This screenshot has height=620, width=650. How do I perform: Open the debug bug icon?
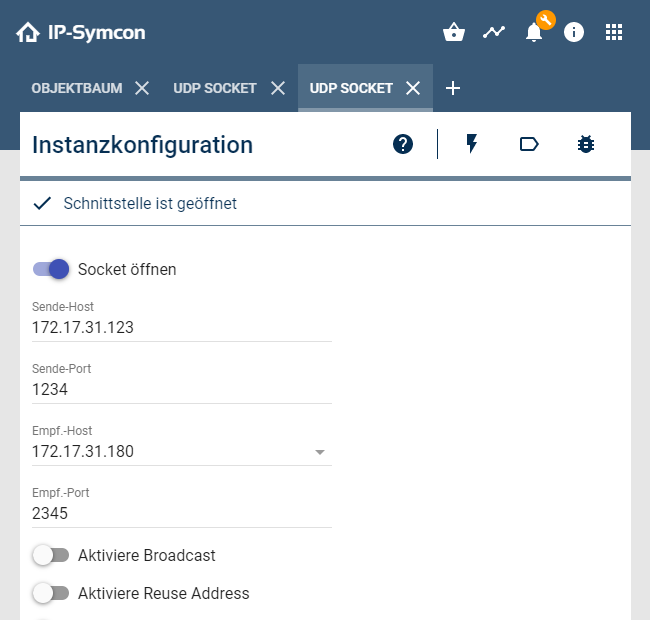[x=586, y=144]
